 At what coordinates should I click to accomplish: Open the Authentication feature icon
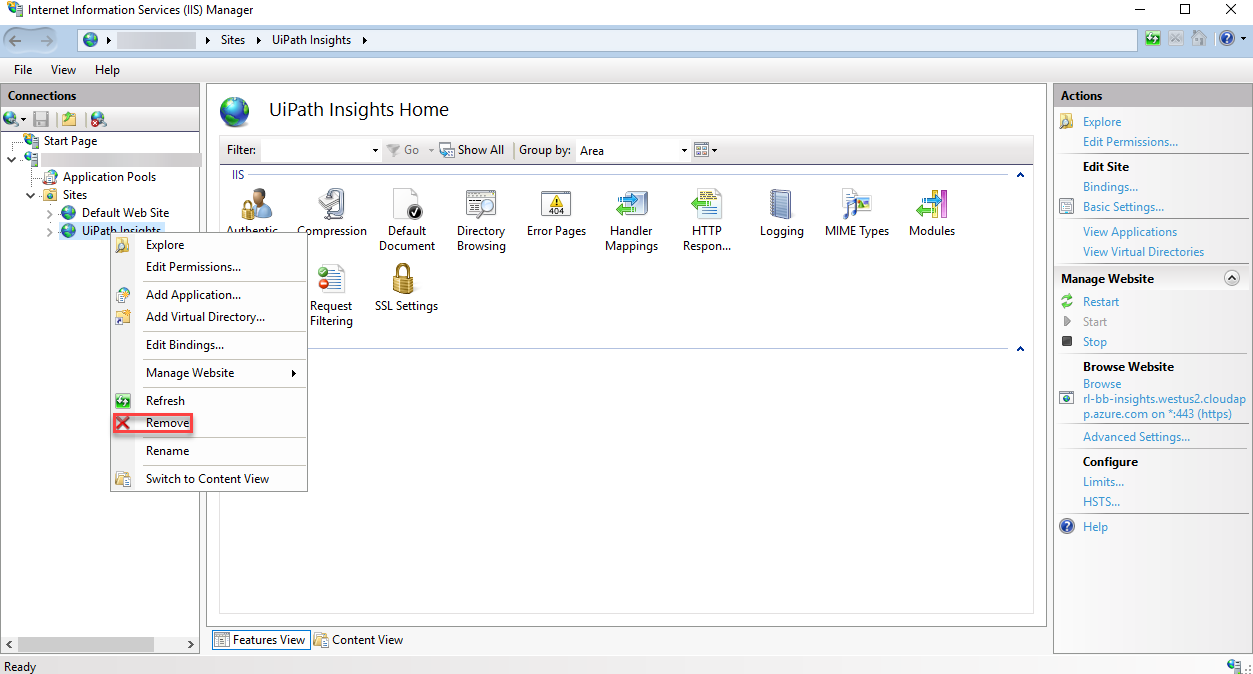256,205
